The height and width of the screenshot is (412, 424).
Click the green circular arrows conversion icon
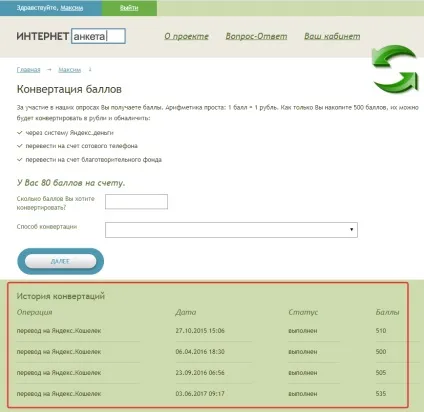[x=395, y=69]
